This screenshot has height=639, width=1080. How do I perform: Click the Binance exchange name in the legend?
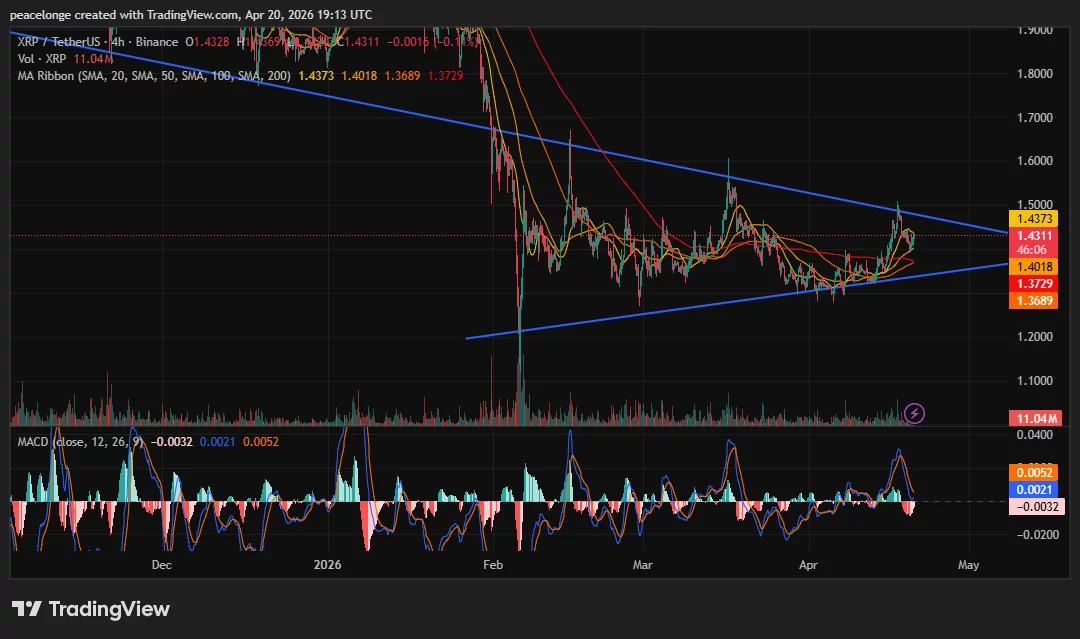click(159, 43)
